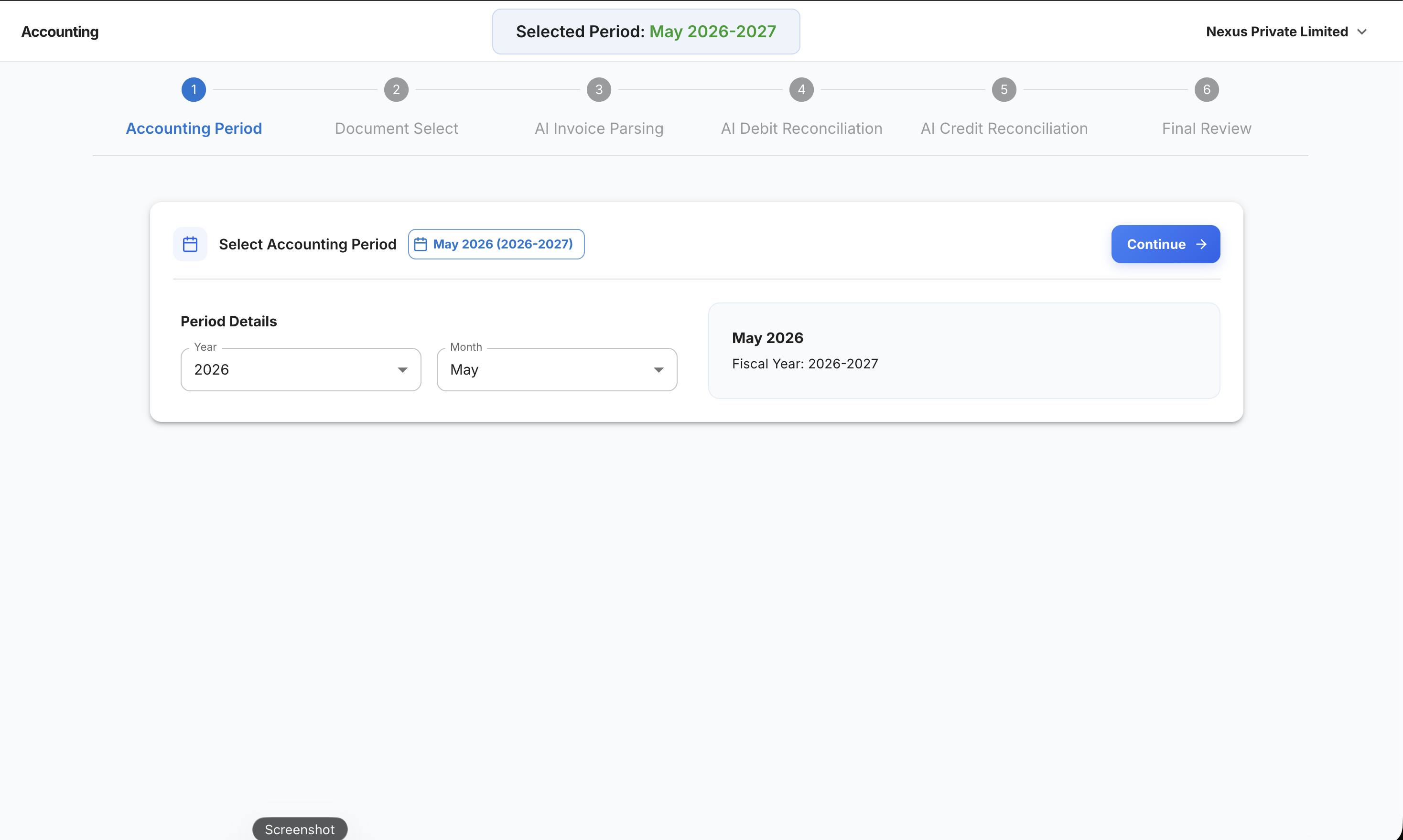Click the May 2026 summary heading
1403x840 pixels.
767,338
